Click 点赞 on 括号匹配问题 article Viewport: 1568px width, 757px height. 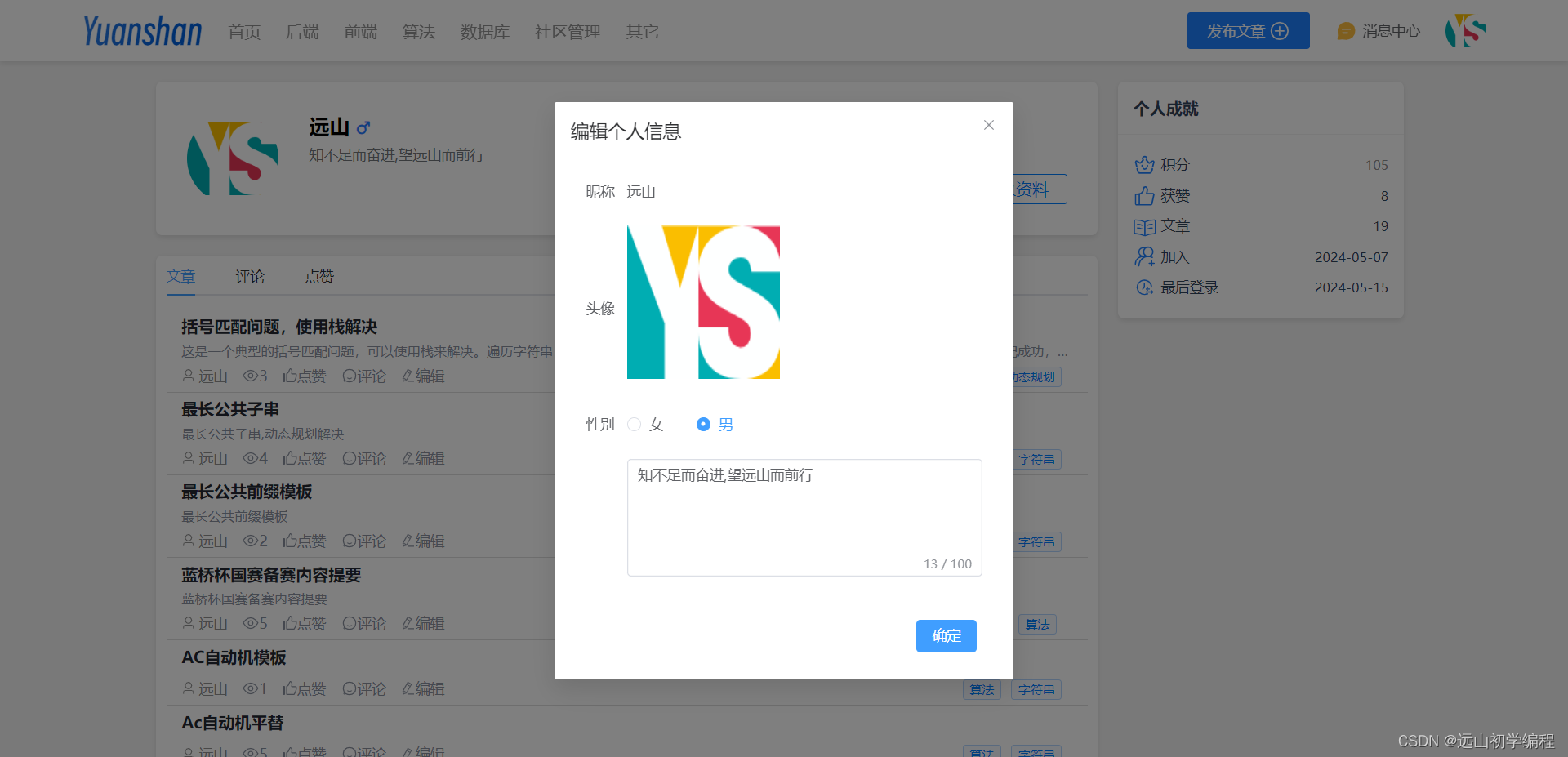coord(305,376)
